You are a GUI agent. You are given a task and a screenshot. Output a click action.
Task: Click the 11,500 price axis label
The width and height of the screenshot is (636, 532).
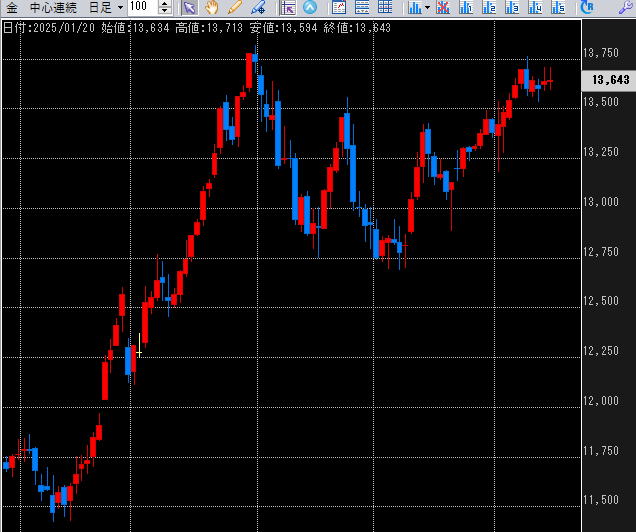coord(601,500)
